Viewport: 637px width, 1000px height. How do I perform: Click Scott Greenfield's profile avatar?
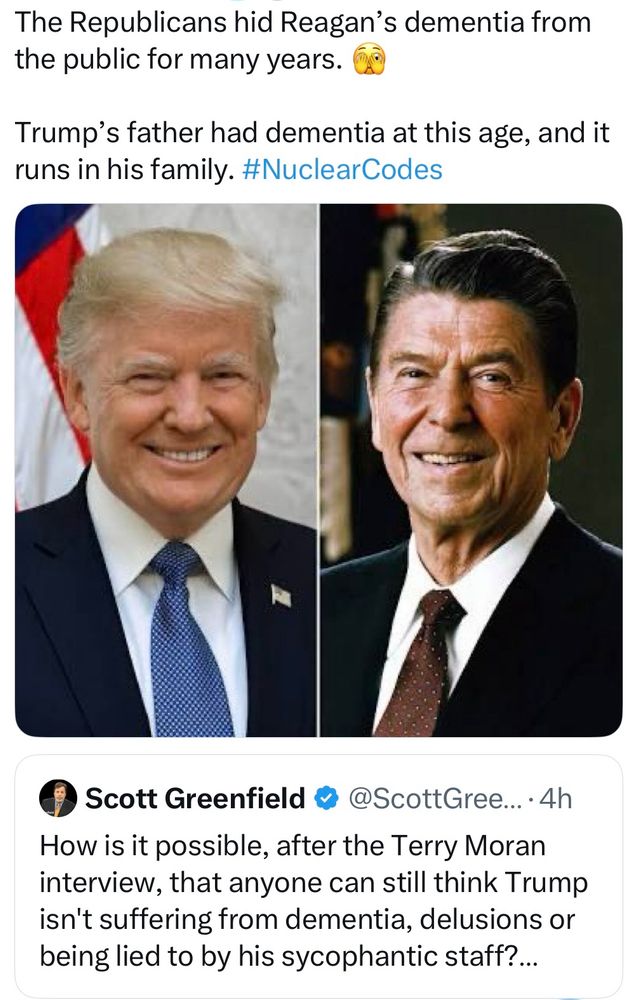point(58,798)
